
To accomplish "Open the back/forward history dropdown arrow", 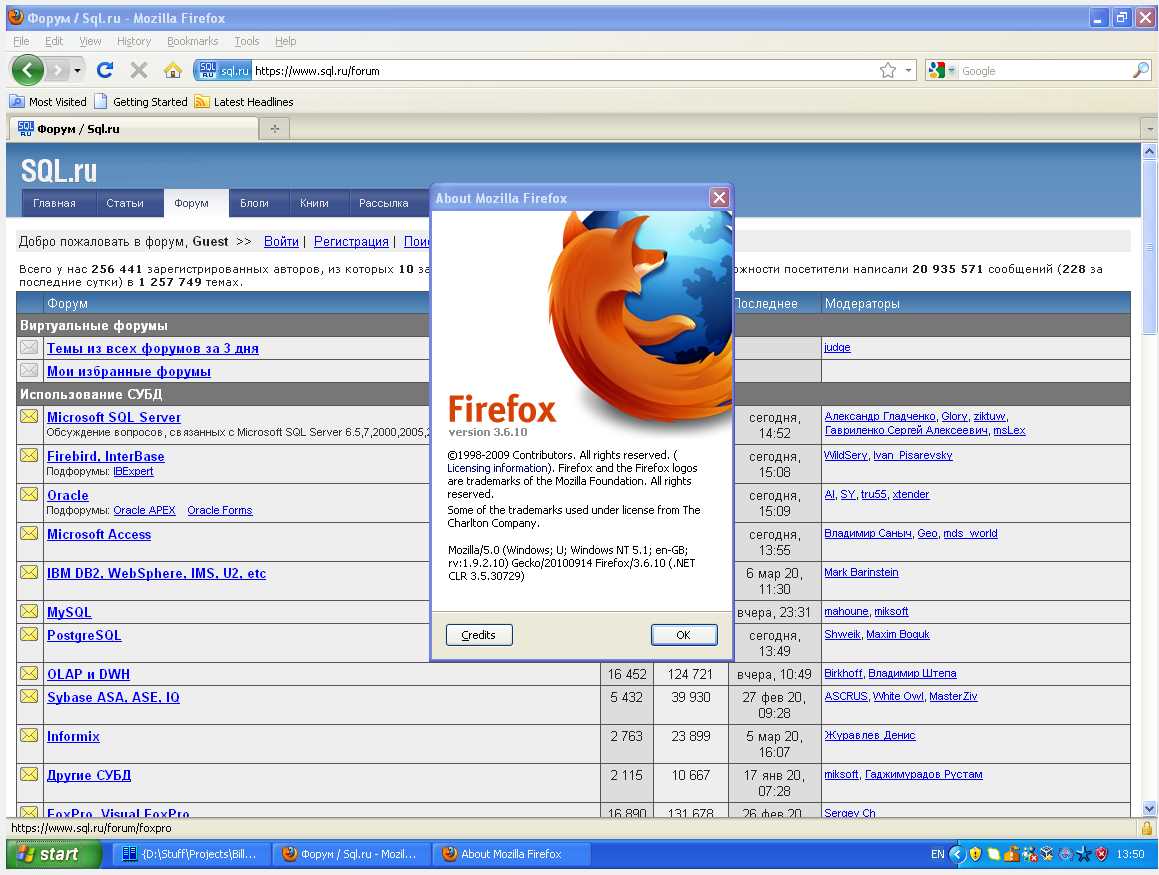I will [x=78, y=71].
